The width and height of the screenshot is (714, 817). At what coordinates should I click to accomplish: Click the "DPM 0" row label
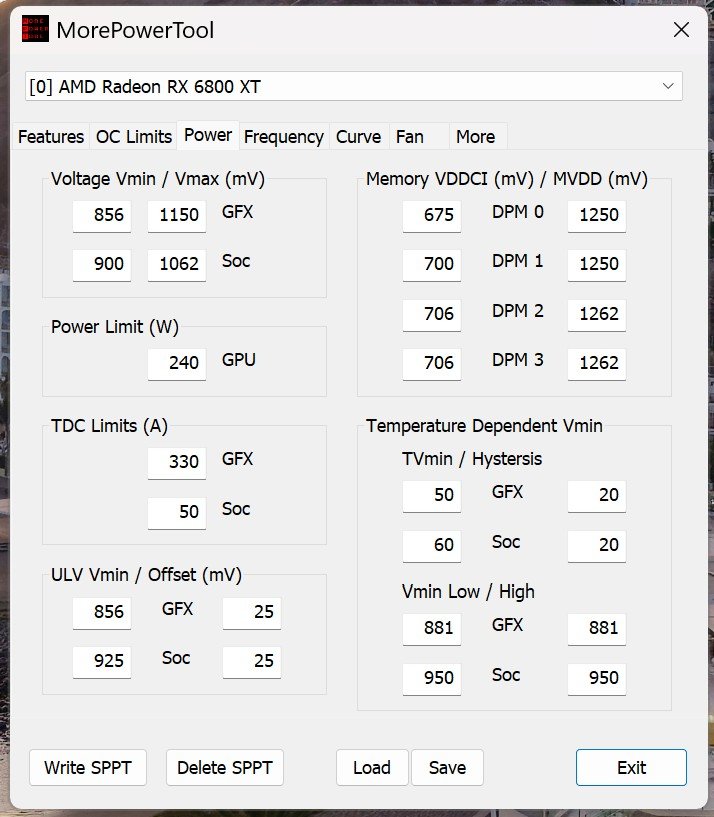click(x=518, y=212)
